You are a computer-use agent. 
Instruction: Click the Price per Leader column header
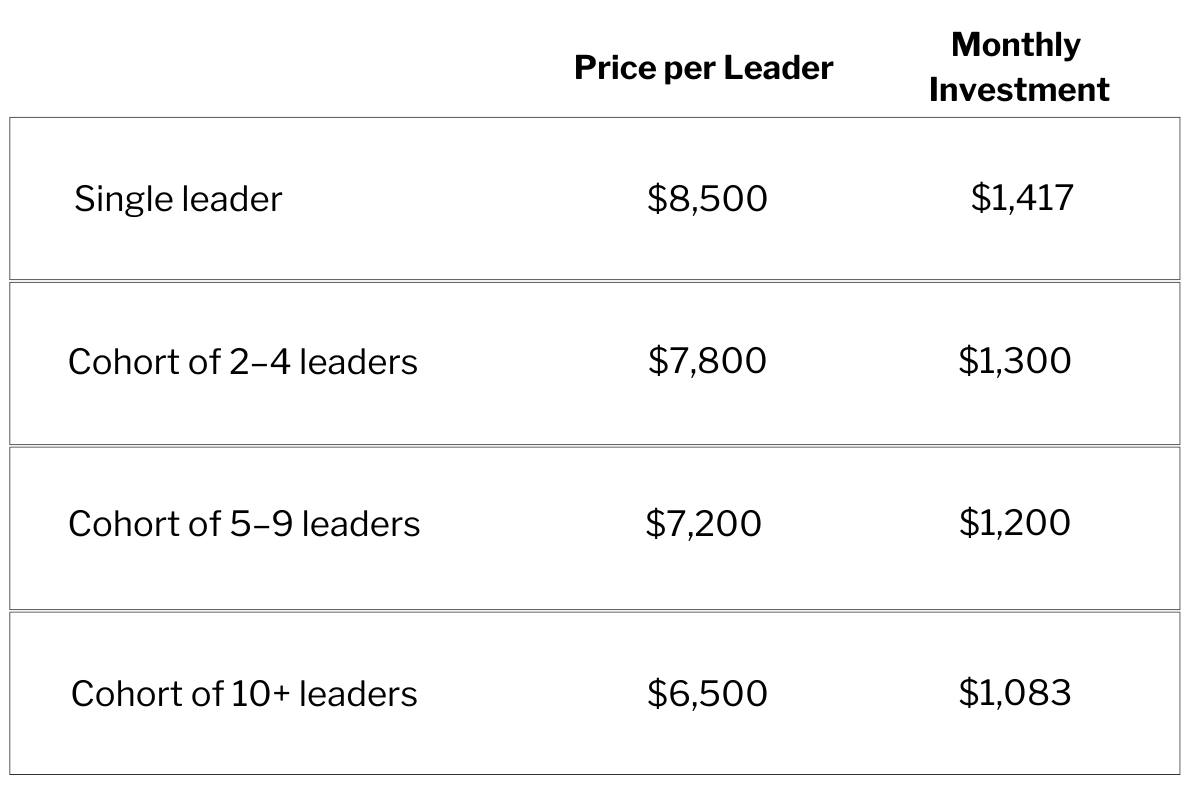(703, 69)
